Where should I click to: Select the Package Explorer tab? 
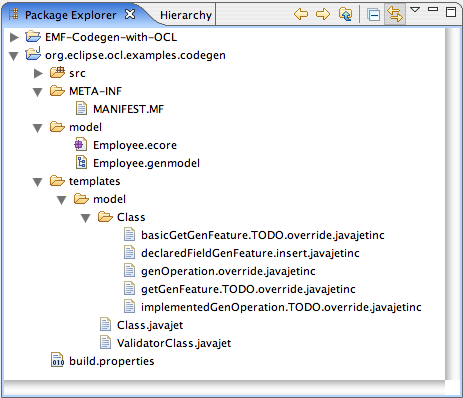tap(71, 15)
